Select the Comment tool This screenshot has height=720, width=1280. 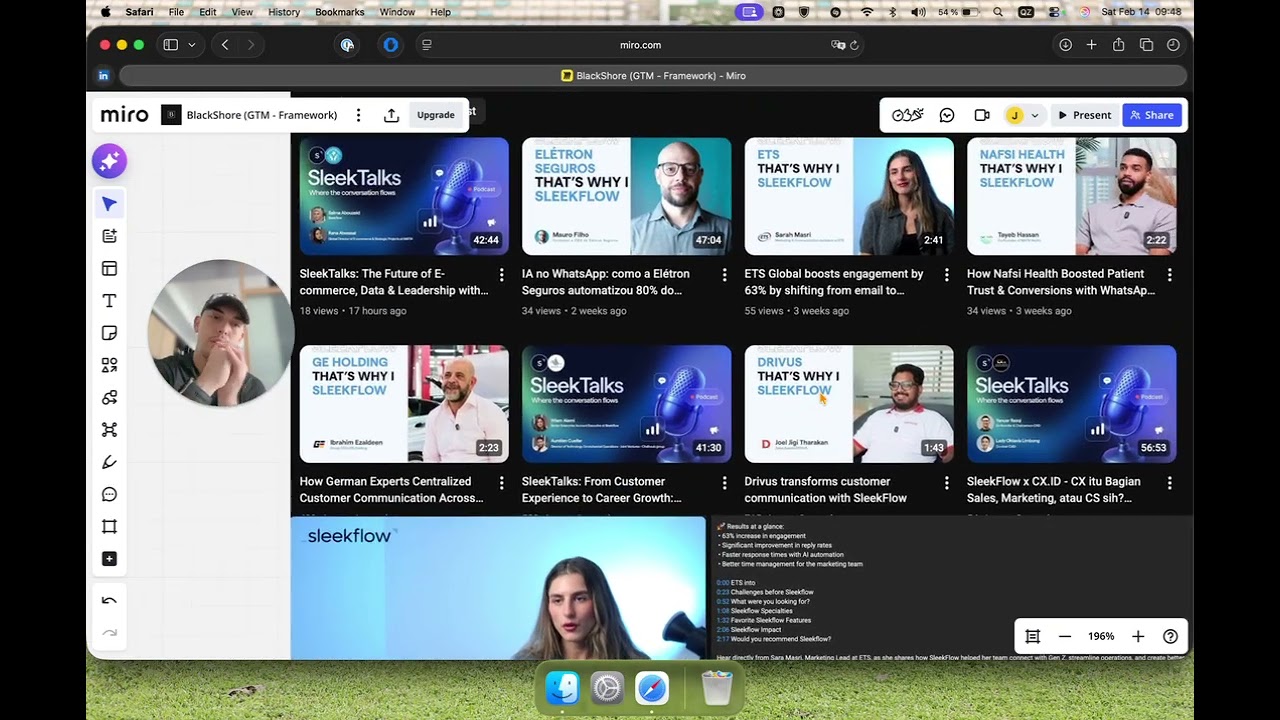109,494
